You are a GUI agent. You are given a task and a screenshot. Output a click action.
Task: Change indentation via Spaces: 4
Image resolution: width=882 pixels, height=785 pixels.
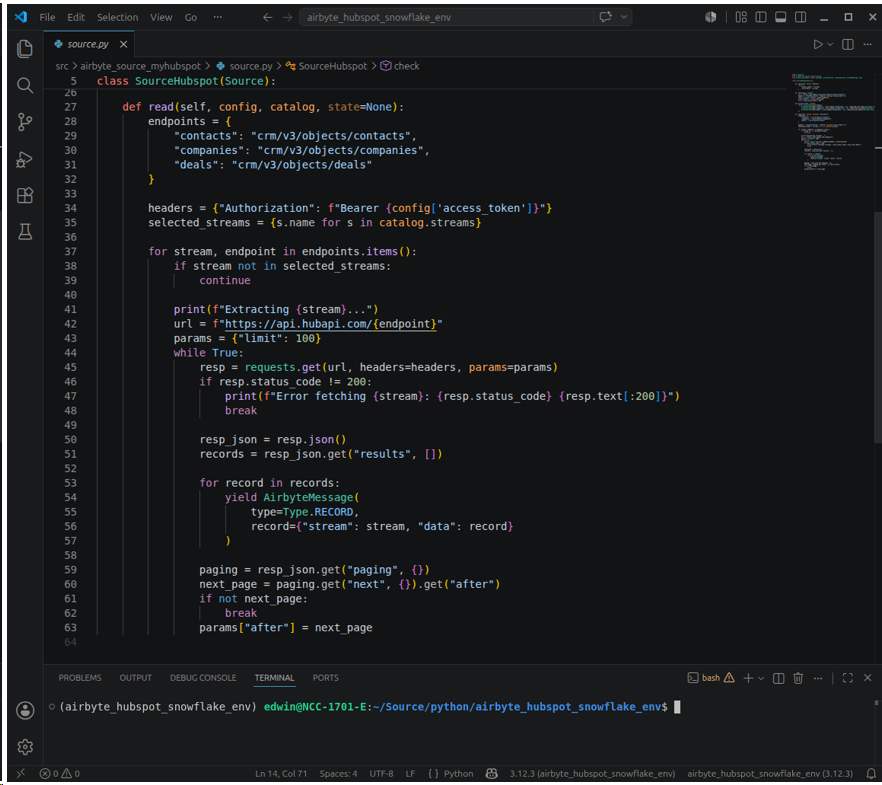tap(338, 774)
